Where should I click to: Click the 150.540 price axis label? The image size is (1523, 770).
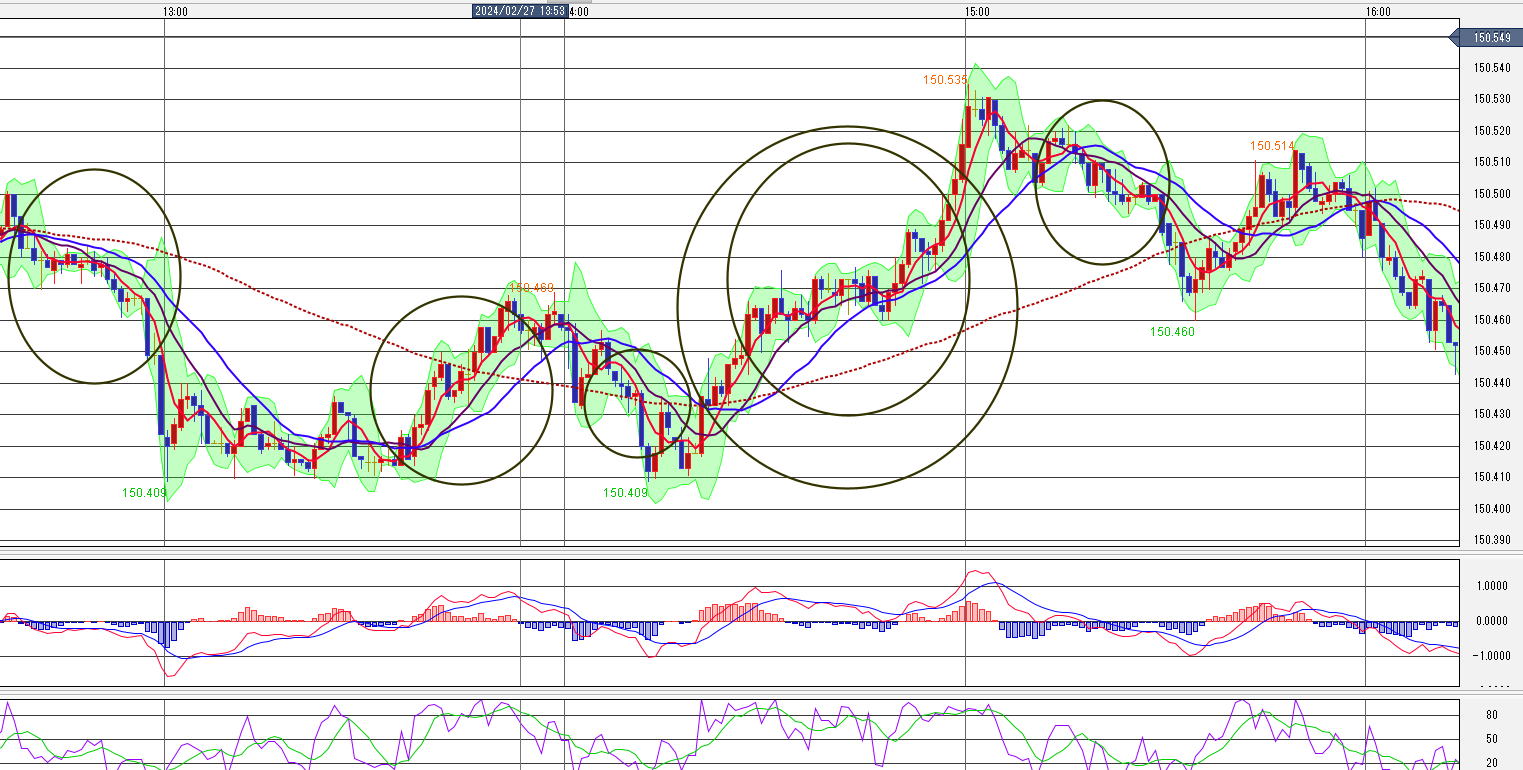[1491, 68]
